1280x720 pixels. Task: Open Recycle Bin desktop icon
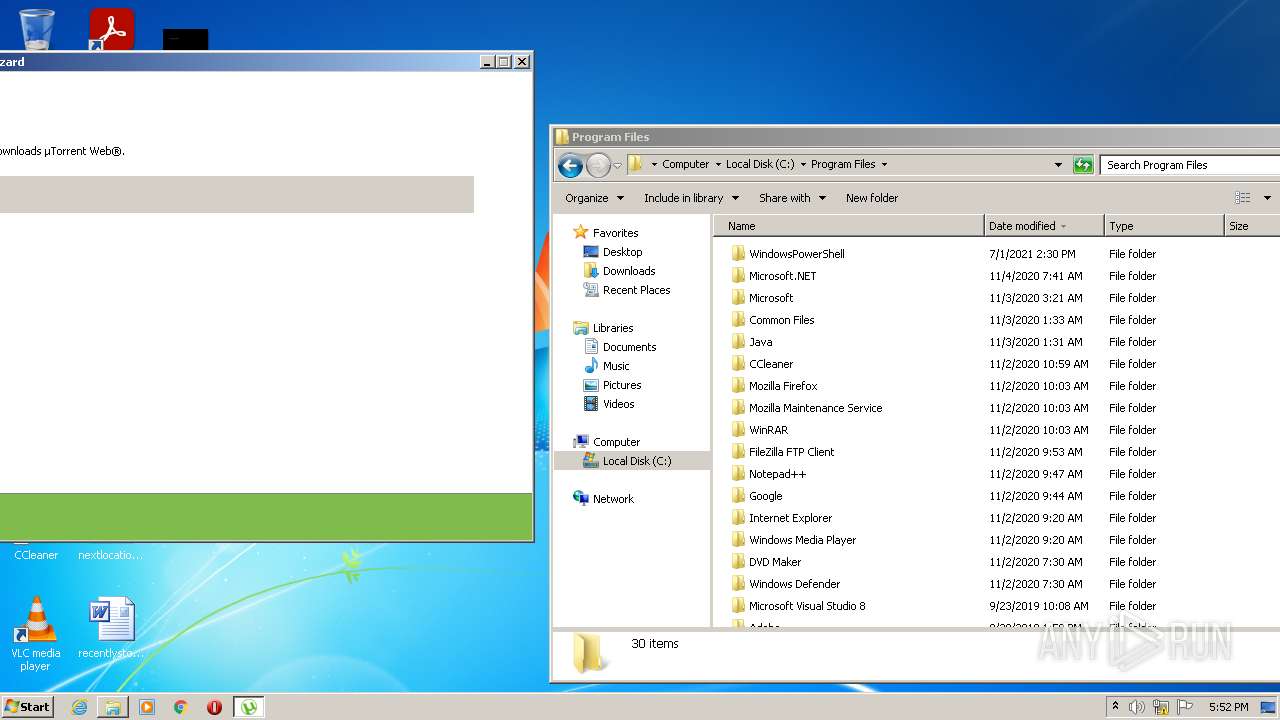[37, 29]
